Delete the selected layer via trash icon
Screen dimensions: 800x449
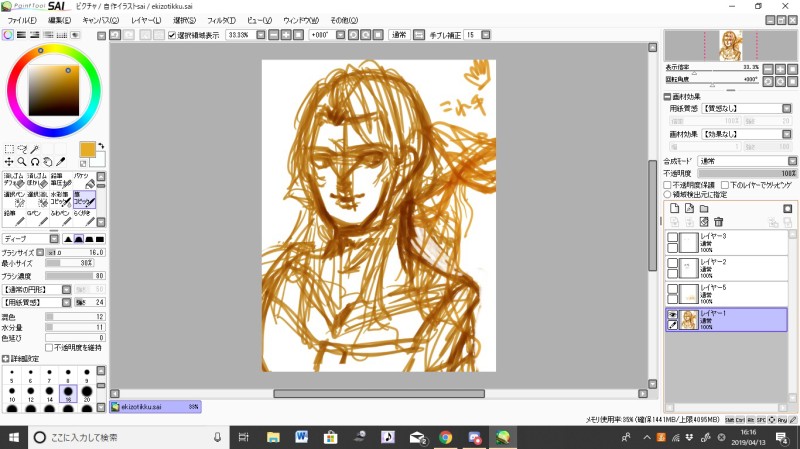[718, 222]
